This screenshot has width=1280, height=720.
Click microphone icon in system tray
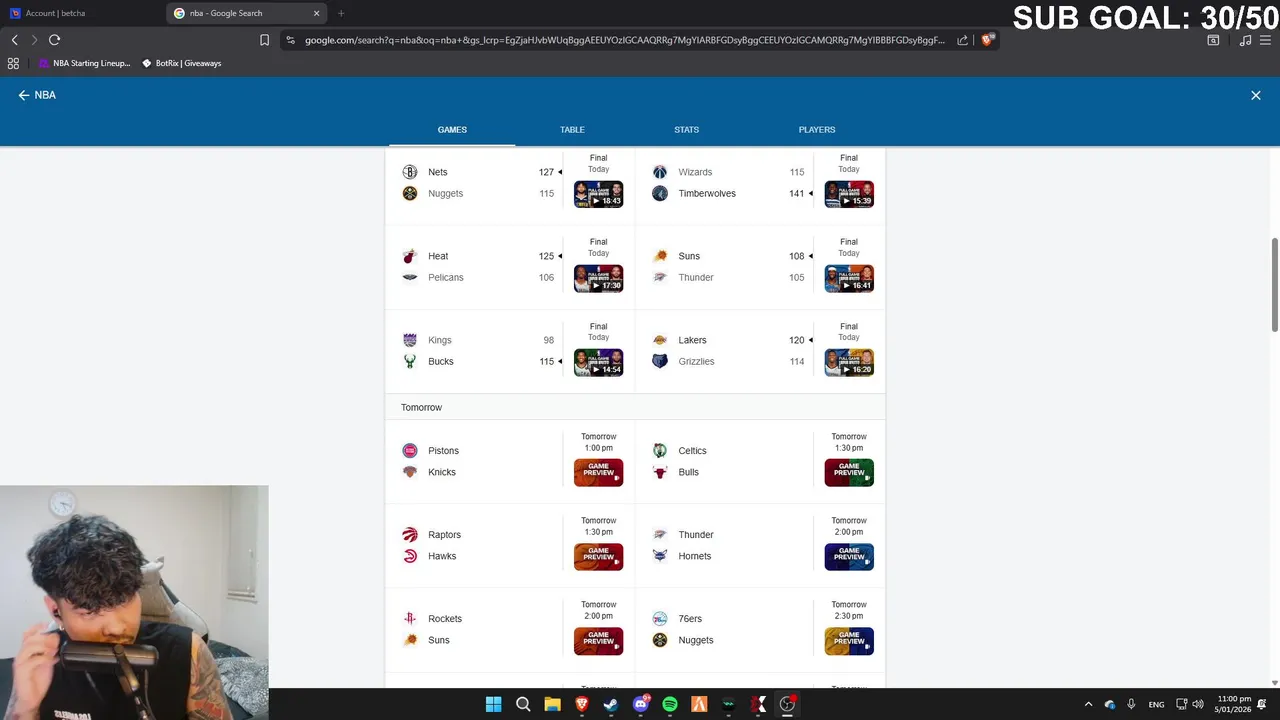[x=1131, y=704]
